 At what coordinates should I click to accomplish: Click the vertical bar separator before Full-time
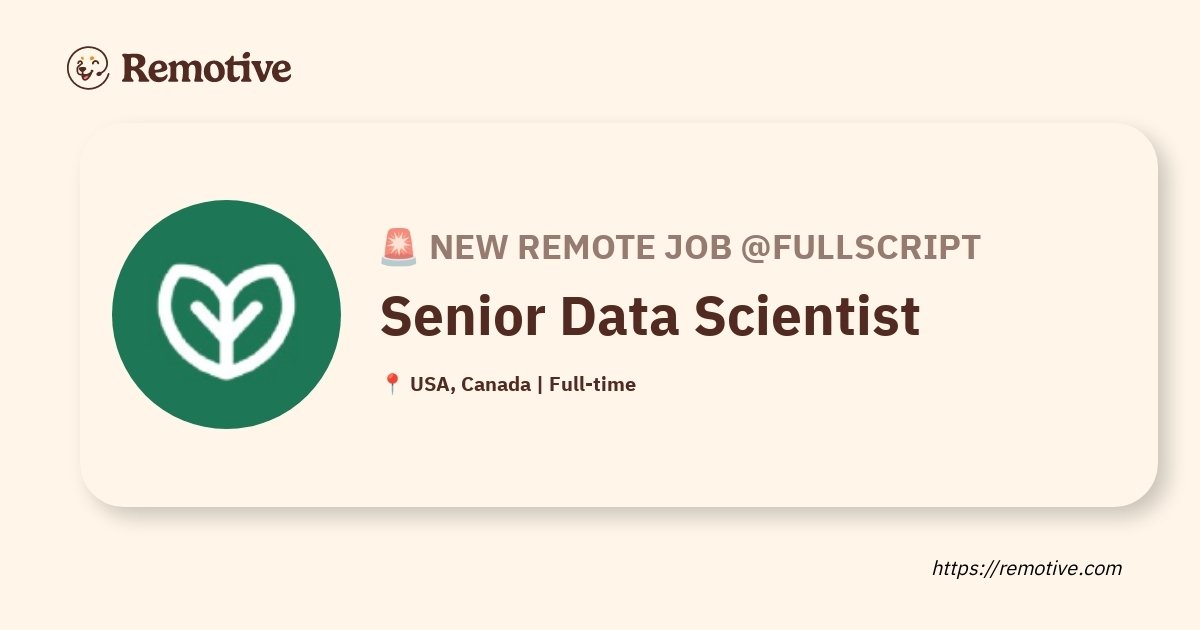539,385
